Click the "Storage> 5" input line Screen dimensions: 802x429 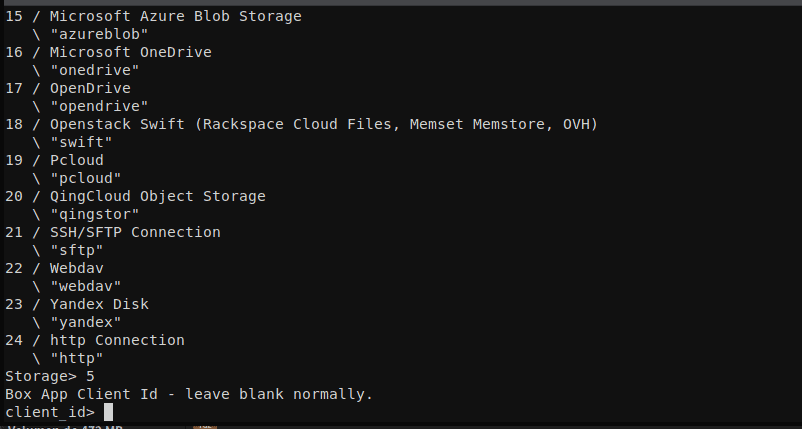click(50, 376)
